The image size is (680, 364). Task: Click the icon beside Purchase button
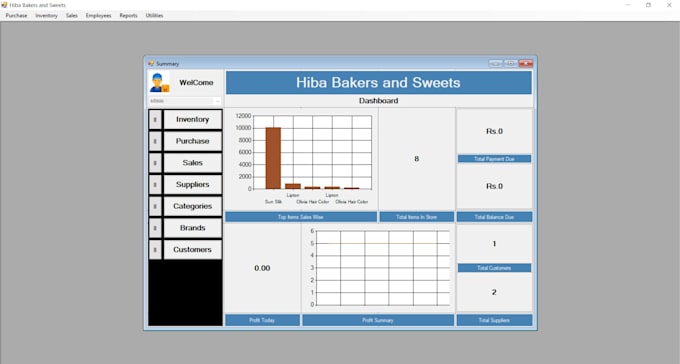(x=155, y=141)
